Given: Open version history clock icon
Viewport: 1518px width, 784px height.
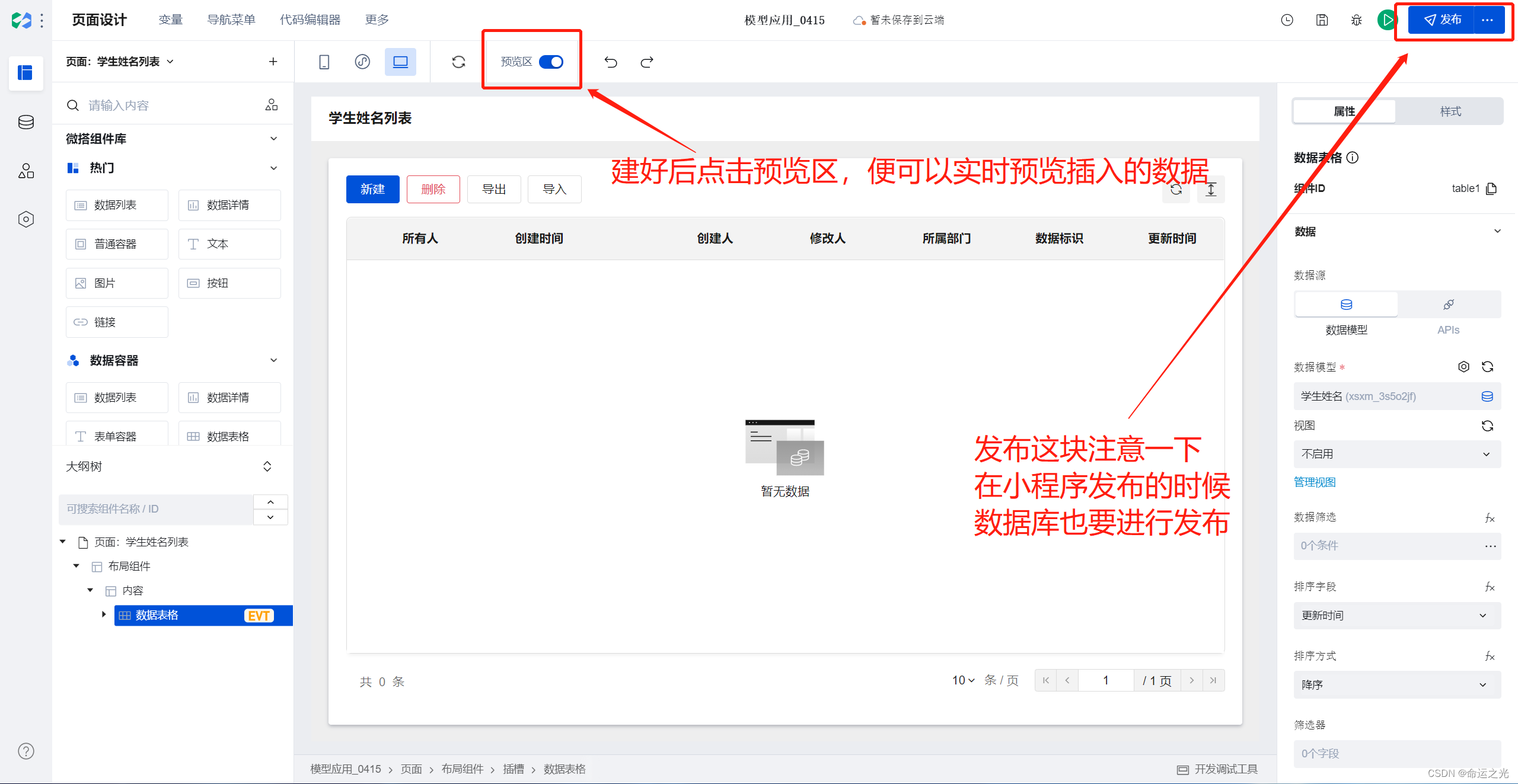Looking at the screenshot, I should click(x=1287, y=20).
